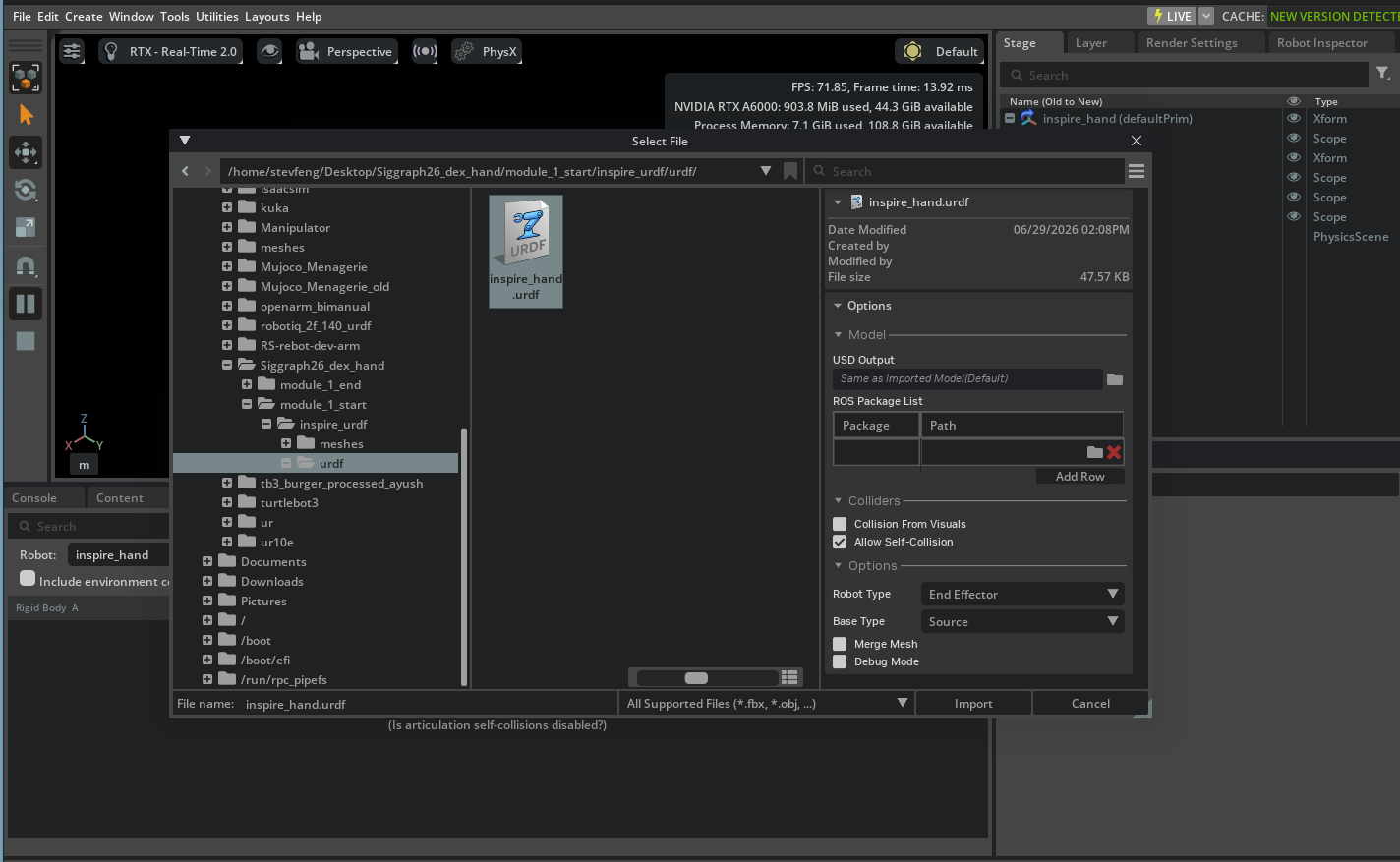Open the Robot Type dropdown
1400x862 pixels.
coord(1022,594)
